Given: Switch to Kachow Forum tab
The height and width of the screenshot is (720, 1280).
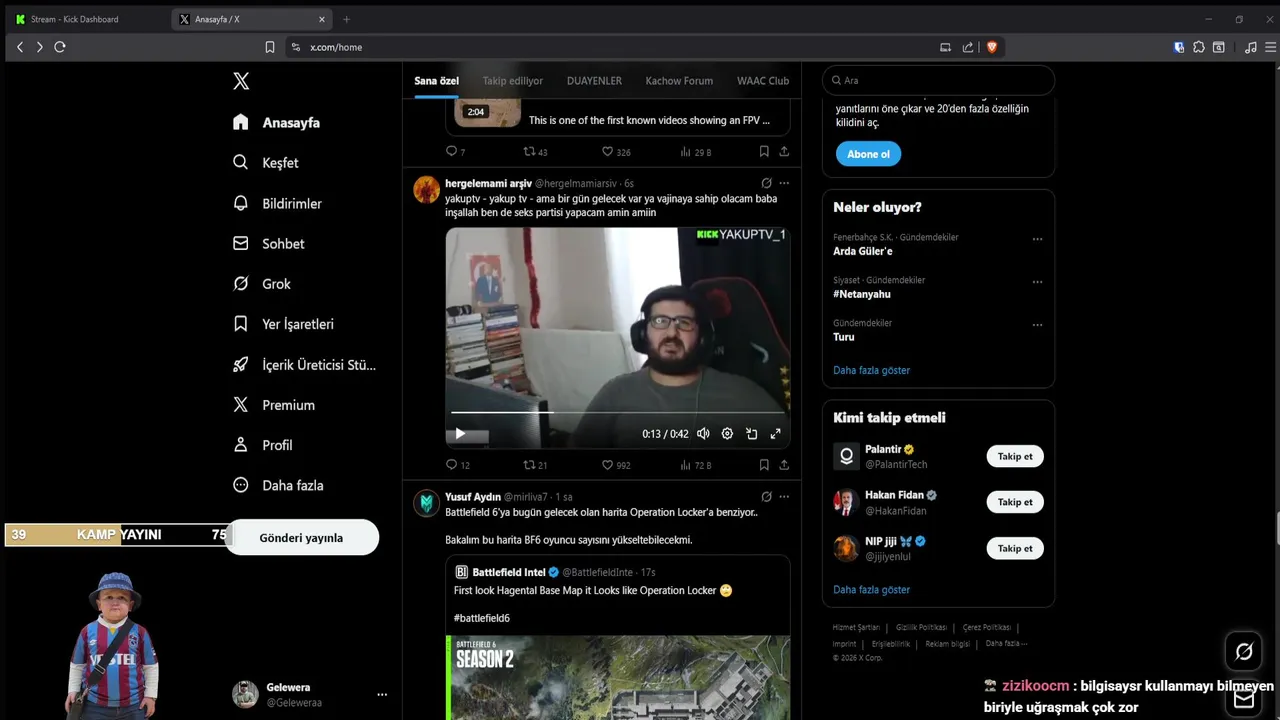Looking at the screenshot, I should click(x=679, y=81).
